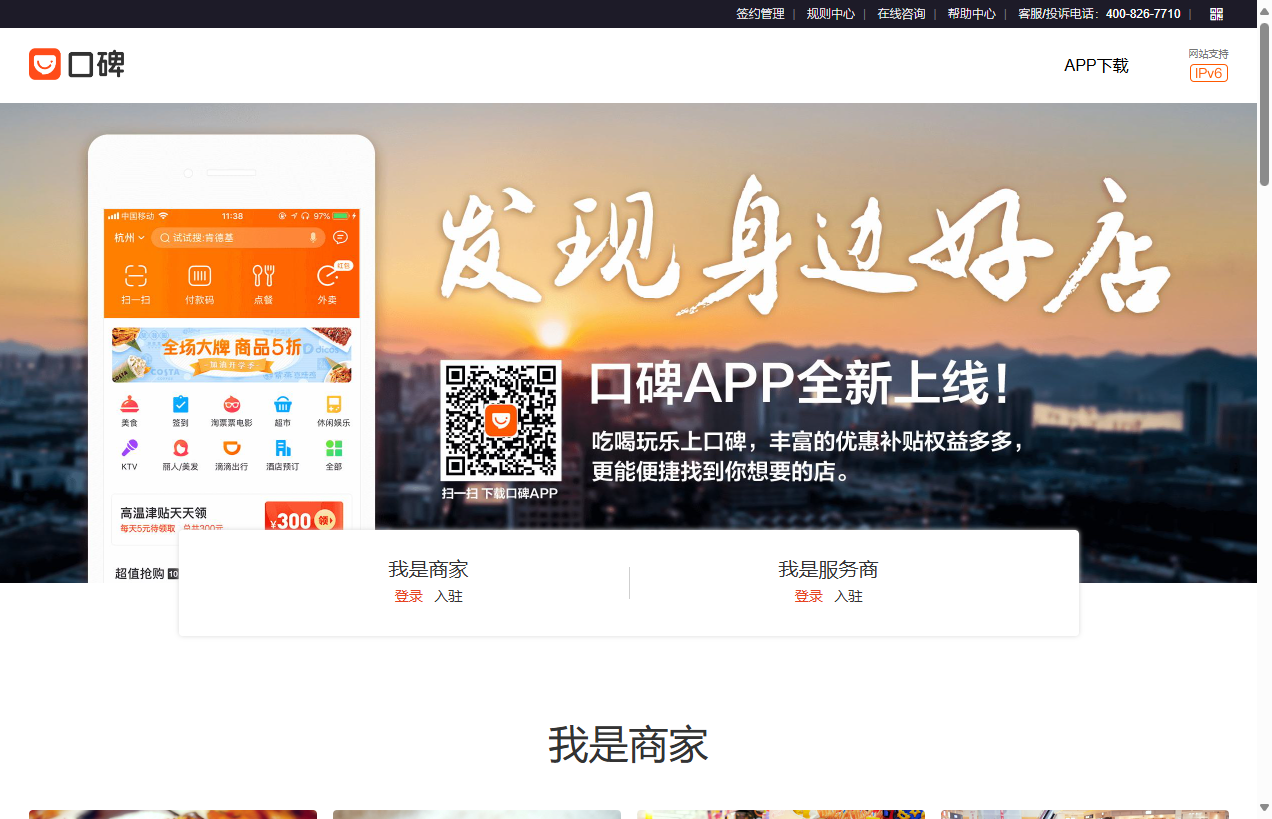Image resolution: width=1272 pixels, height=819 pixels.
Task: Tap the 扫一扫 scan icon on phone
Action: coord(136,277)
